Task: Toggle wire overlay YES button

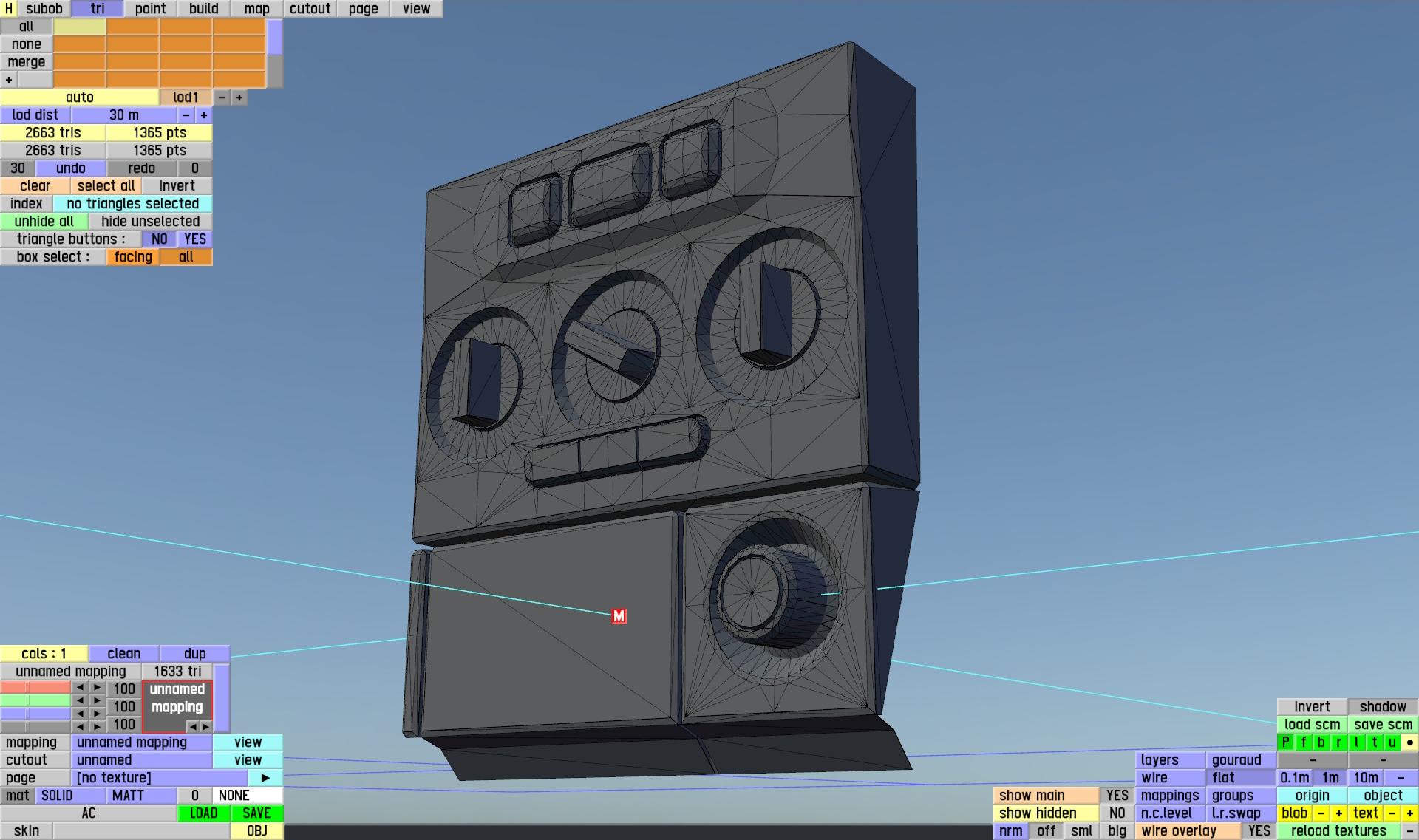Action: click(x=1259, y=831)
